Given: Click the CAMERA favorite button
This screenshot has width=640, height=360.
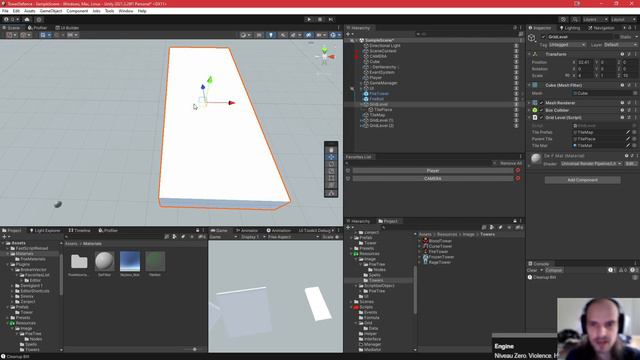Looking at the screenshot, I should pos(433,178).
